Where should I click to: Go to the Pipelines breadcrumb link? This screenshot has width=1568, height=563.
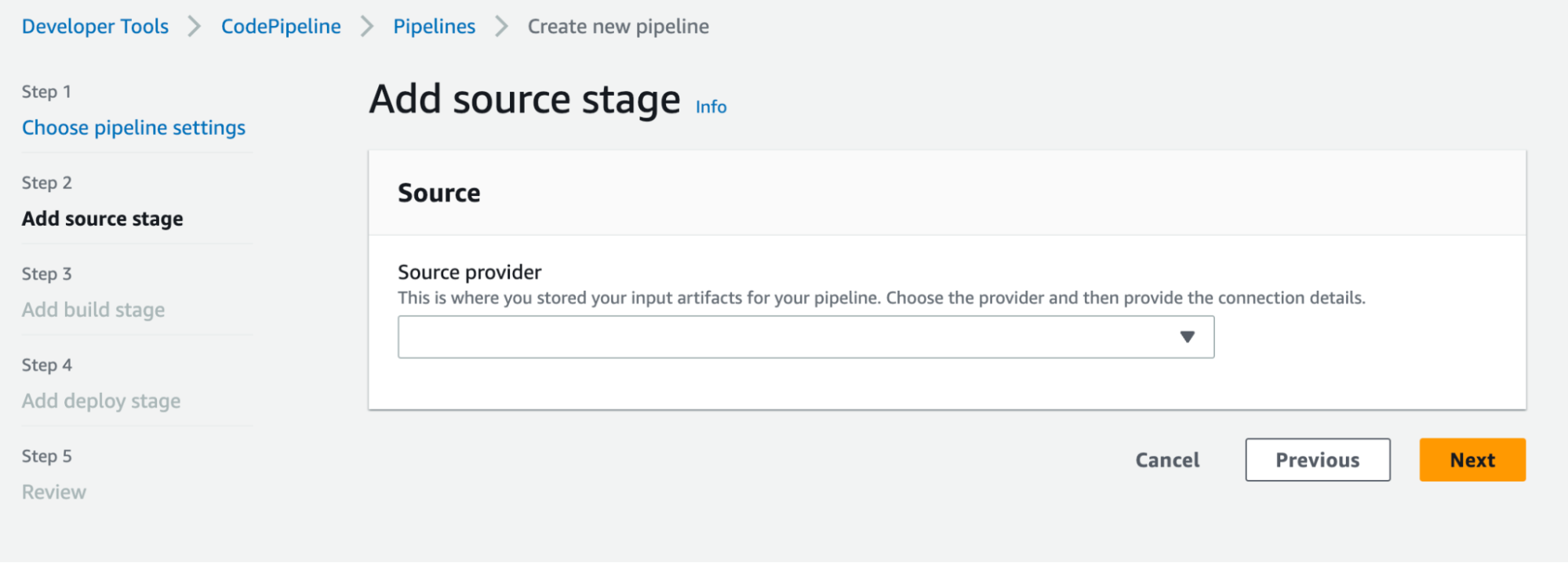click(434, 27)
